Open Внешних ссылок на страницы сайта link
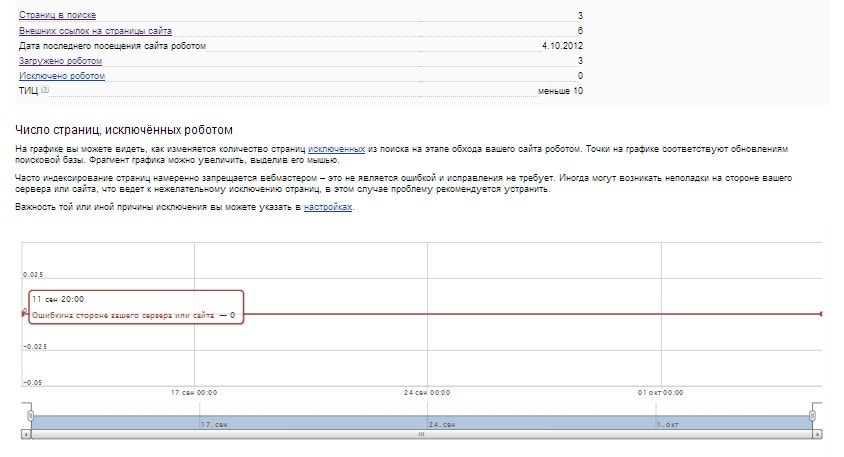This screenshot has width=844, height=457. click(88, 31)
